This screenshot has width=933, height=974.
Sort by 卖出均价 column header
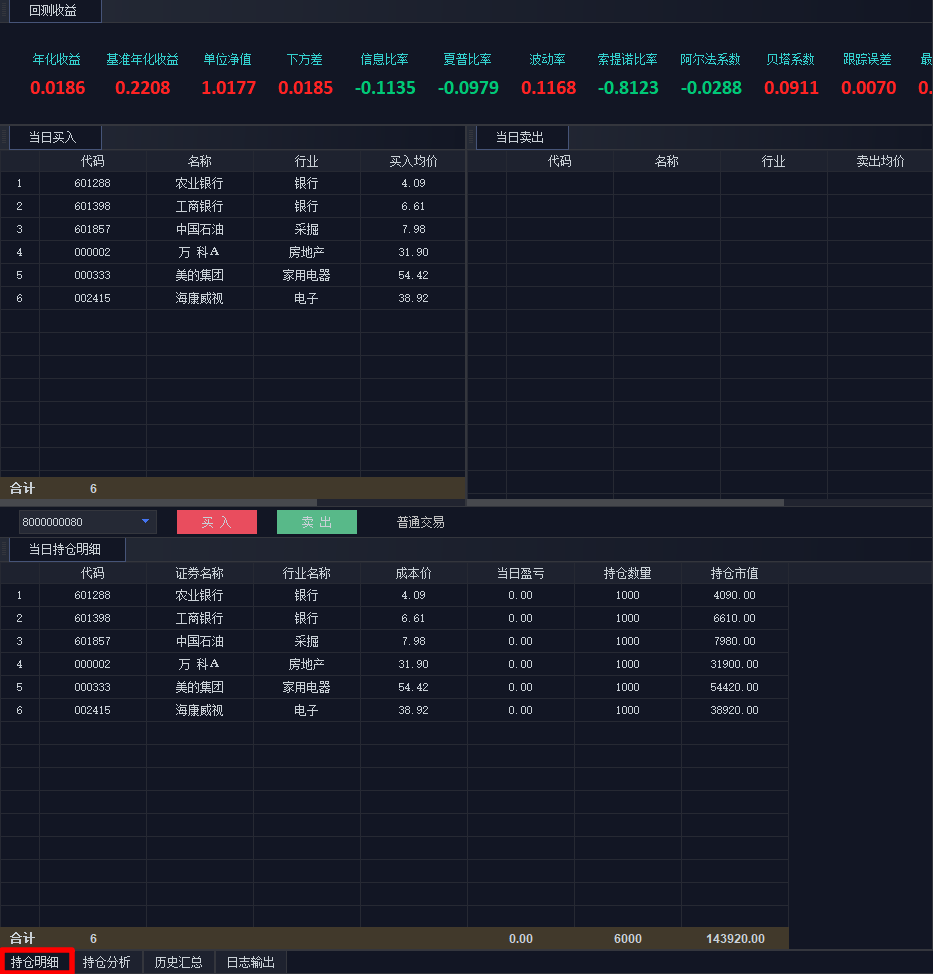(x=880, y=161)
